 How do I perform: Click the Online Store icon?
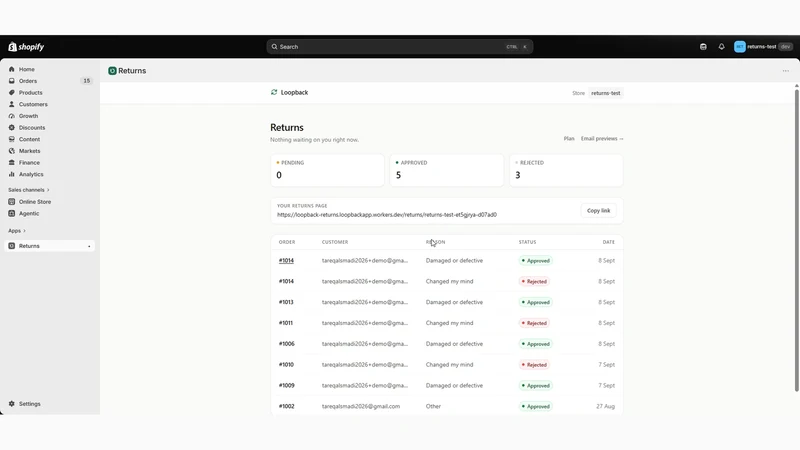pos(12,202)
